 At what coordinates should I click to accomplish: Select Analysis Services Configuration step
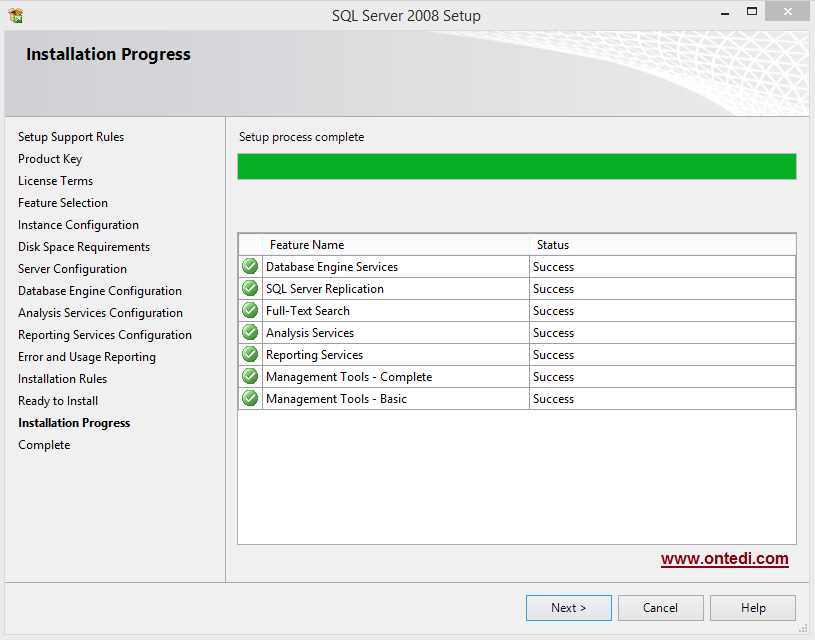(100, 313)
